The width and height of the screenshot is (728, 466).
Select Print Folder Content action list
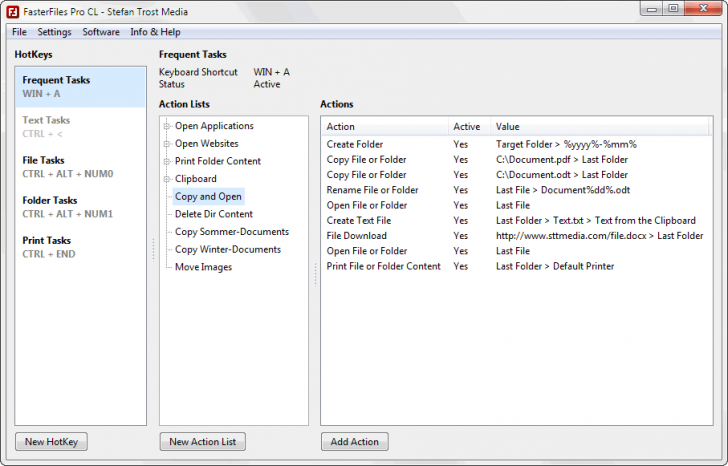218,161
